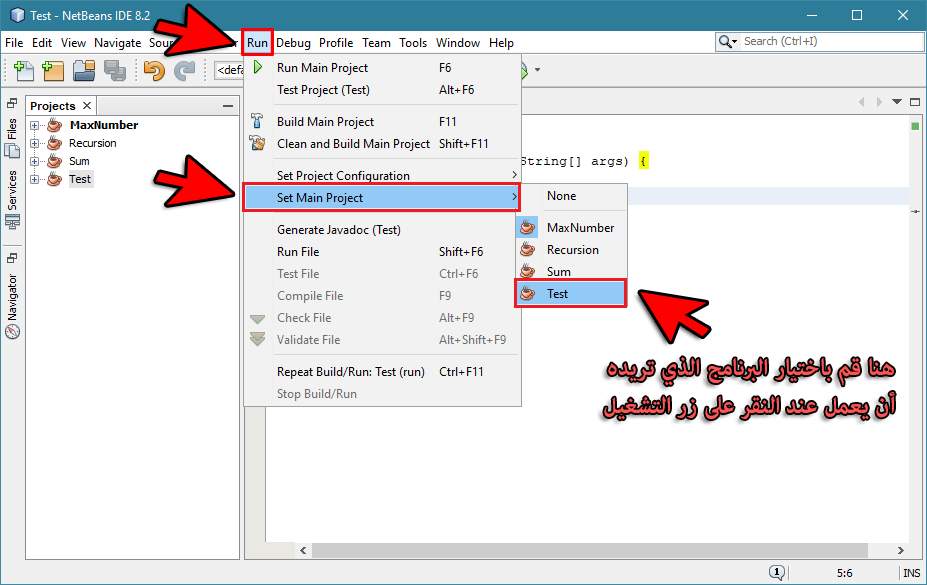Screen dimensions: 927x585
Task: Click the Test File menu entry
Action: 383,274
